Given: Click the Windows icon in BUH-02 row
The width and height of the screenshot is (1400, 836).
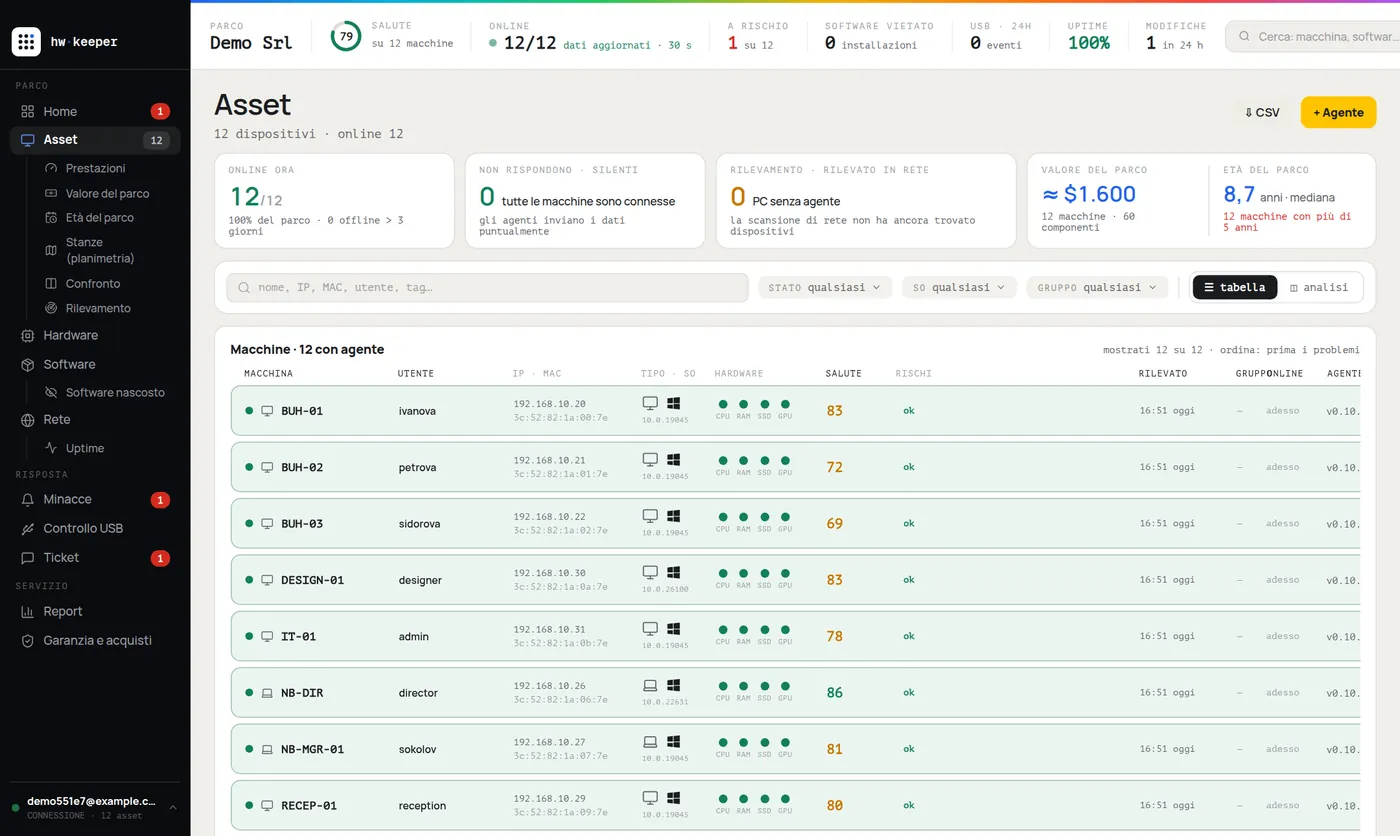Looking at the screenshot, I should 674,459.
